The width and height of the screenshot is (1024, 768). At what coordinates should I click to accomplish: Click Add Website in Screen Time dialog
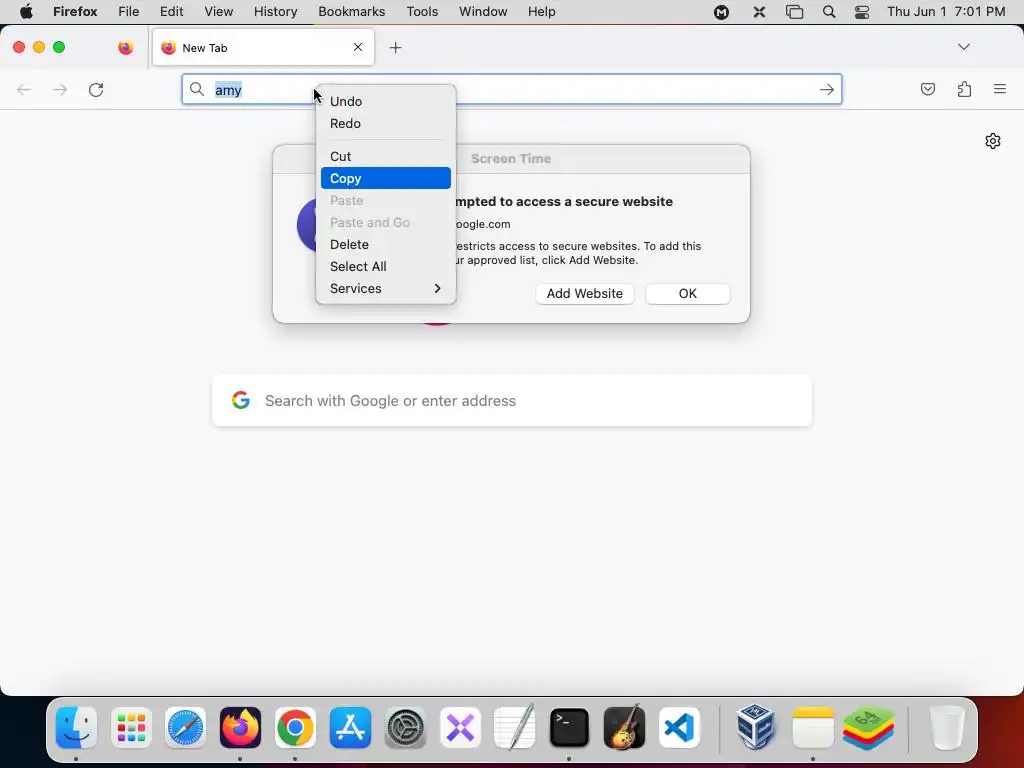584,294
